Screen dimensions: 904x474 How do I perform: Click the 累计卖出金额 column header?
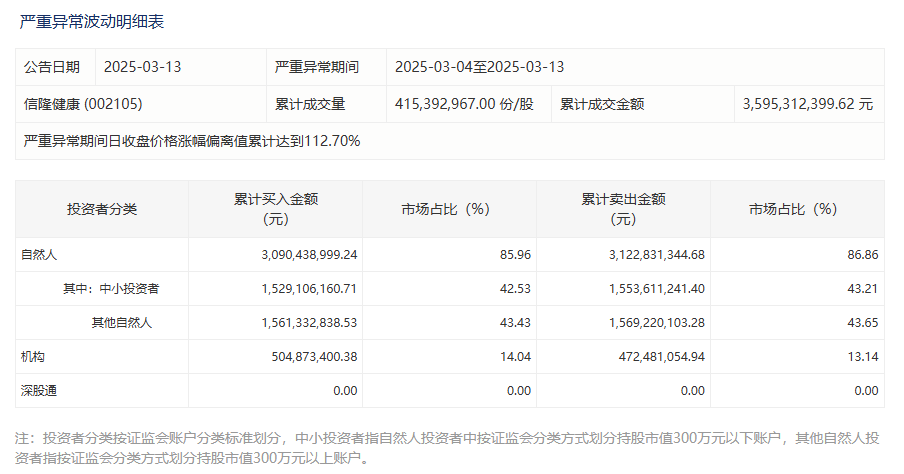point(623,209)
